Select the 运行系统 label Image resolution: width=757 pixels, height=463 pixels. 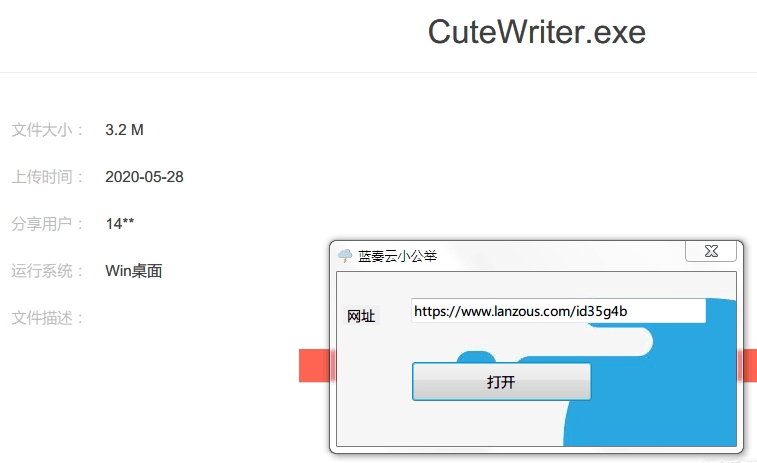49,271
